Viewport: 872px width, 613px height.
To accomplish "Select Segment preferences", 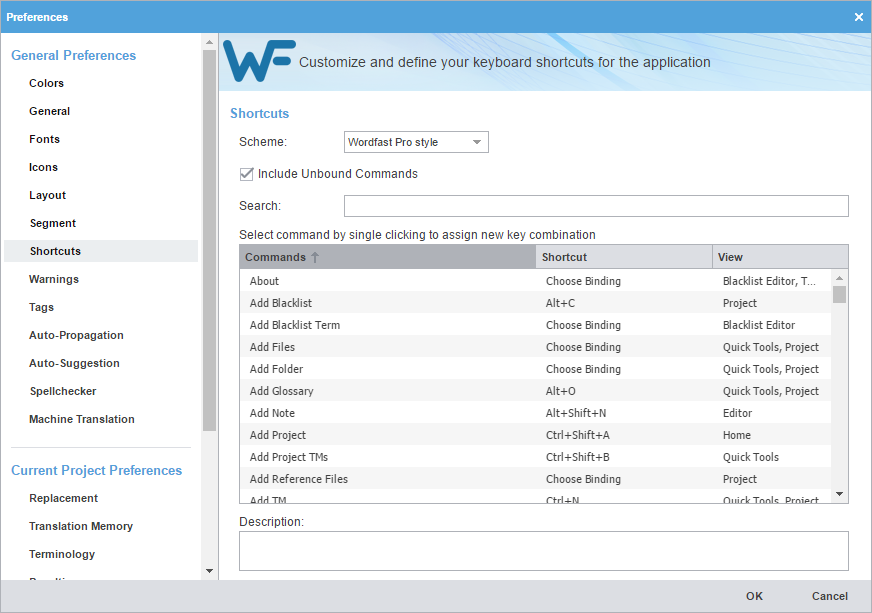I will (53, 223).
